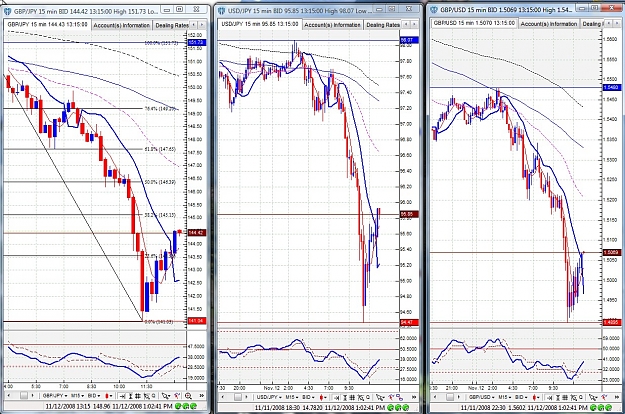Expand the toolbar overflow chevron in GBP/JPY window
The image size is (625, 414).
[x=202, y=396]
